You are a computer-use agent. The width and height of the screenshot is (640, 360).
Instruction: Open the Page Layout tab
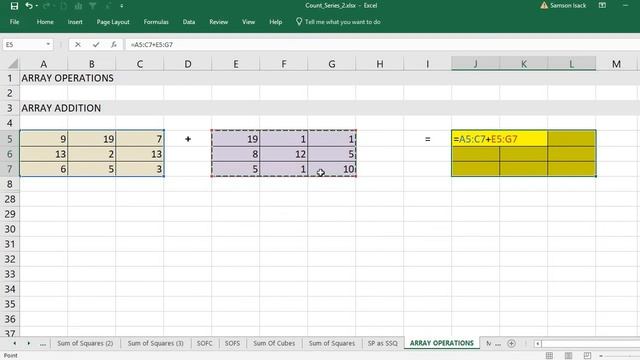(113, 22)
